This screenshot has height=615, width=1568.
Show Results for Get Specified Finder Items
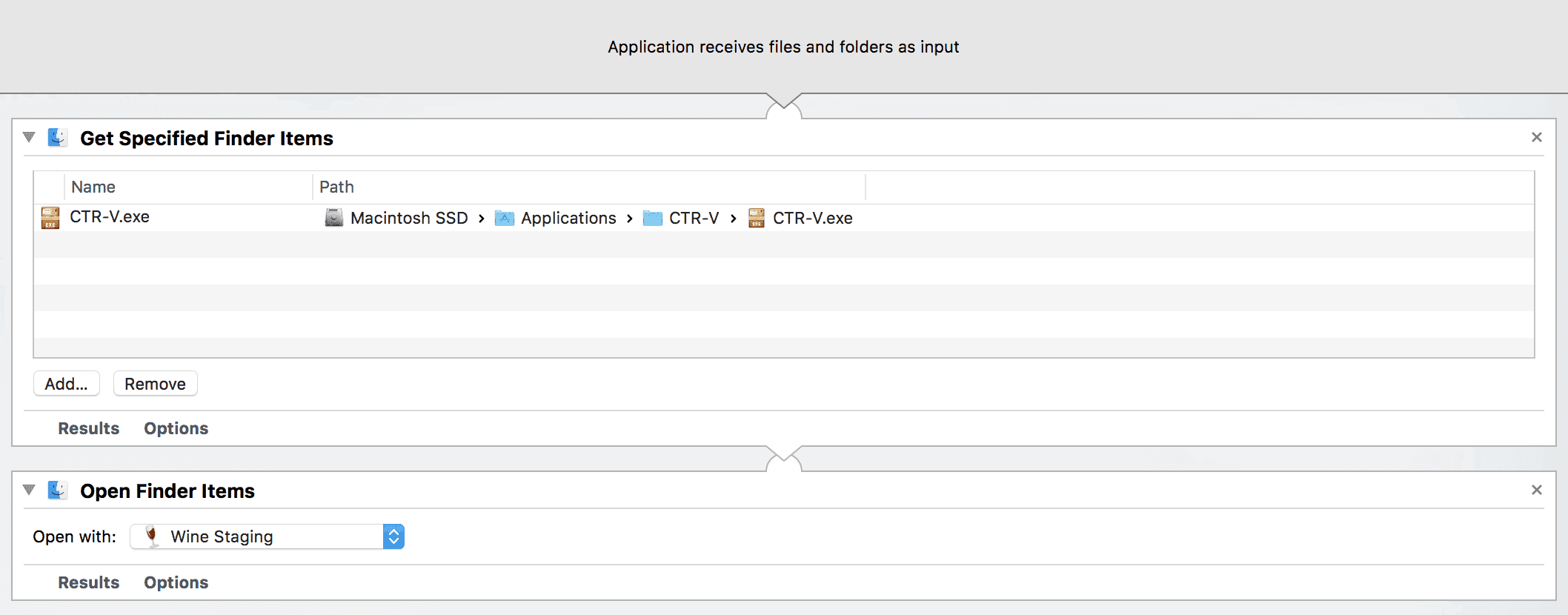click(89, 428)
